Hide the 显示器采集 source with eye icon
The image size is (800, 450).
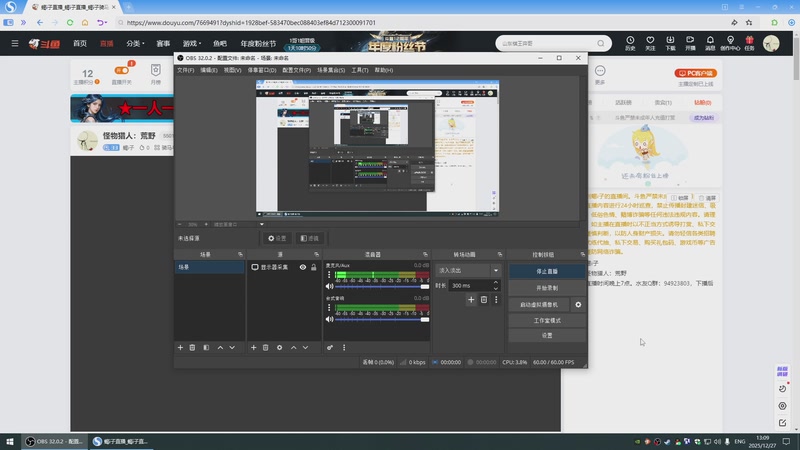[x=302, y=268]
